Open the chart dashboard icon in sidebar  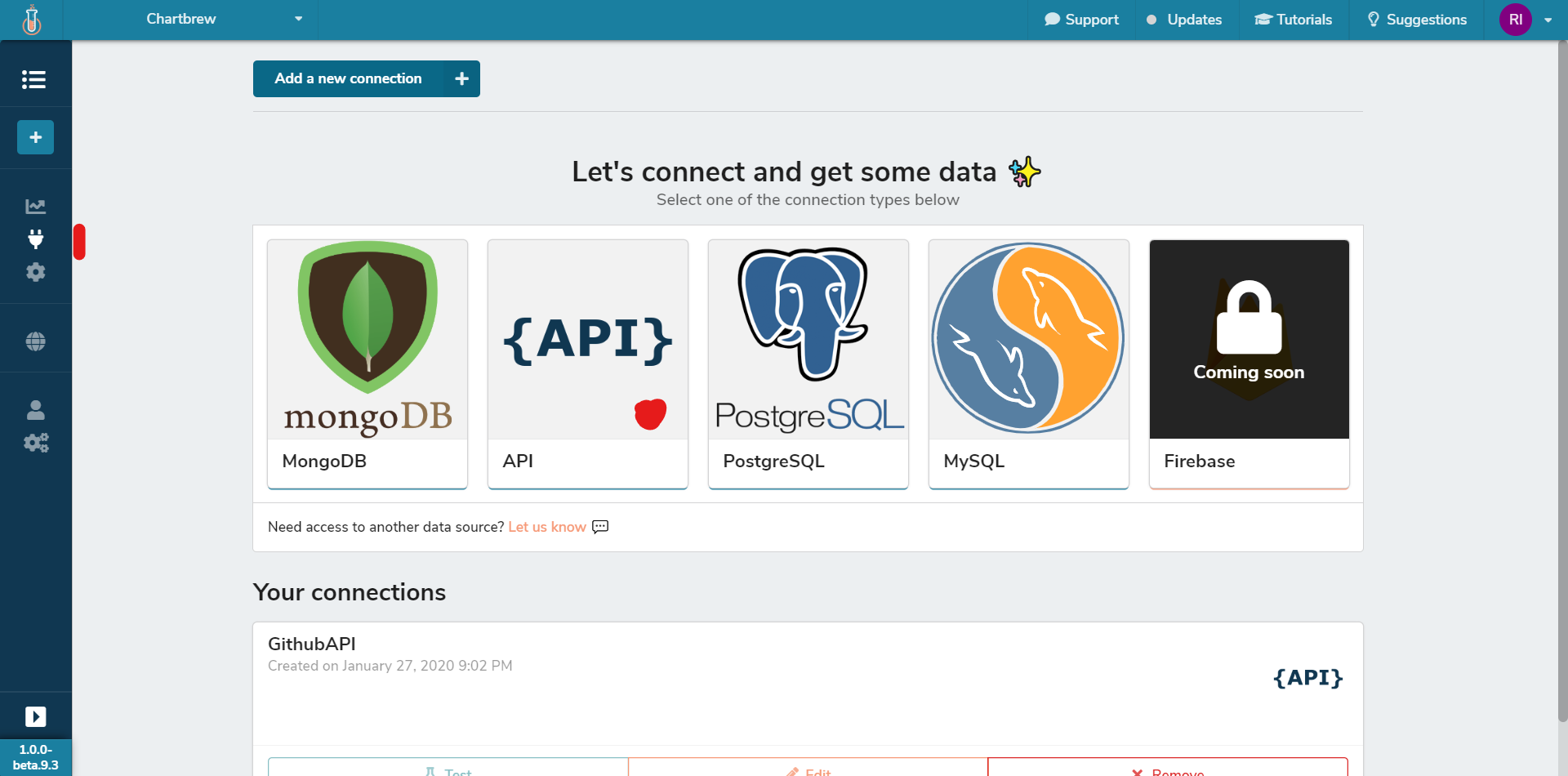(x=35, y=206)
